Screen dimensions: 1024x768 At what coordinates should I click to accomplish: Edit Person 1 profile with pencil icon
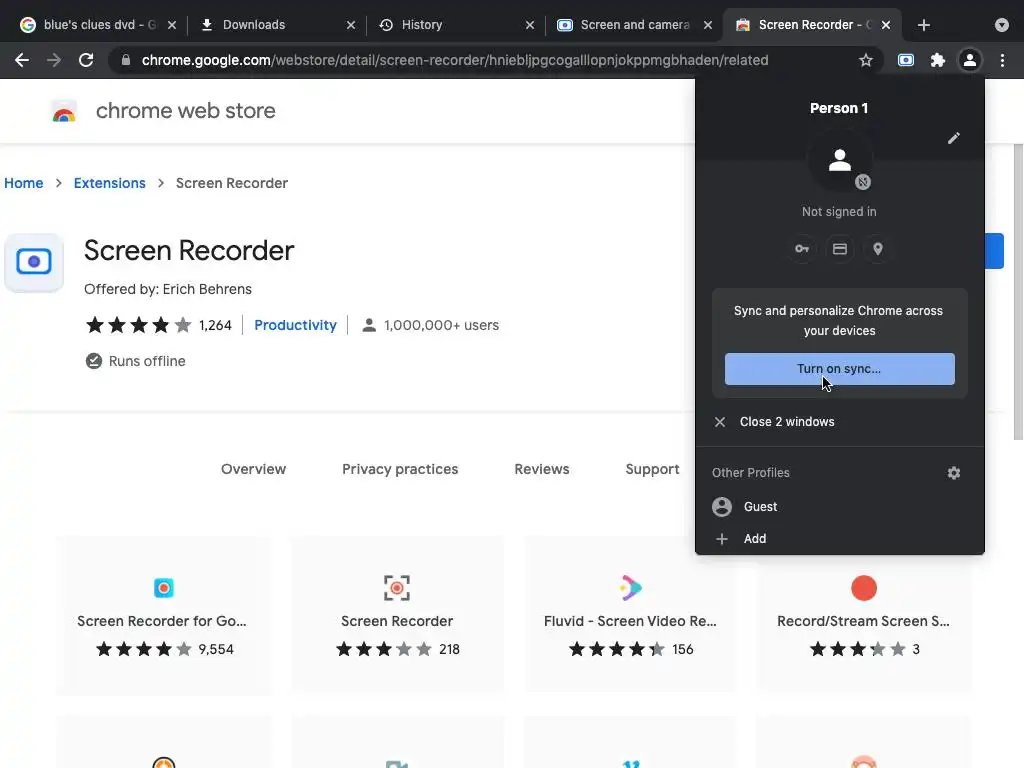pyautogui.click(x=953, y=138)
